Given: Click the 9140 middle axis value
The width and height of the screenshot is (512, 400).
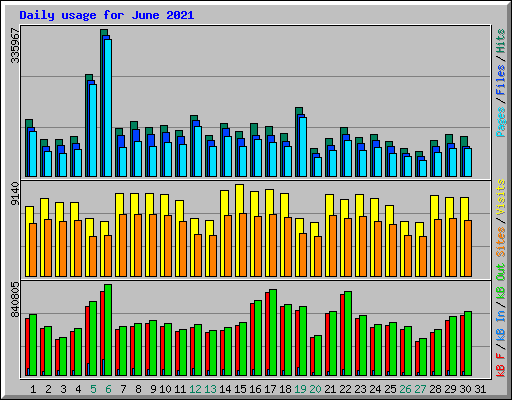Looking at the screenshot, I should (15, 193).
